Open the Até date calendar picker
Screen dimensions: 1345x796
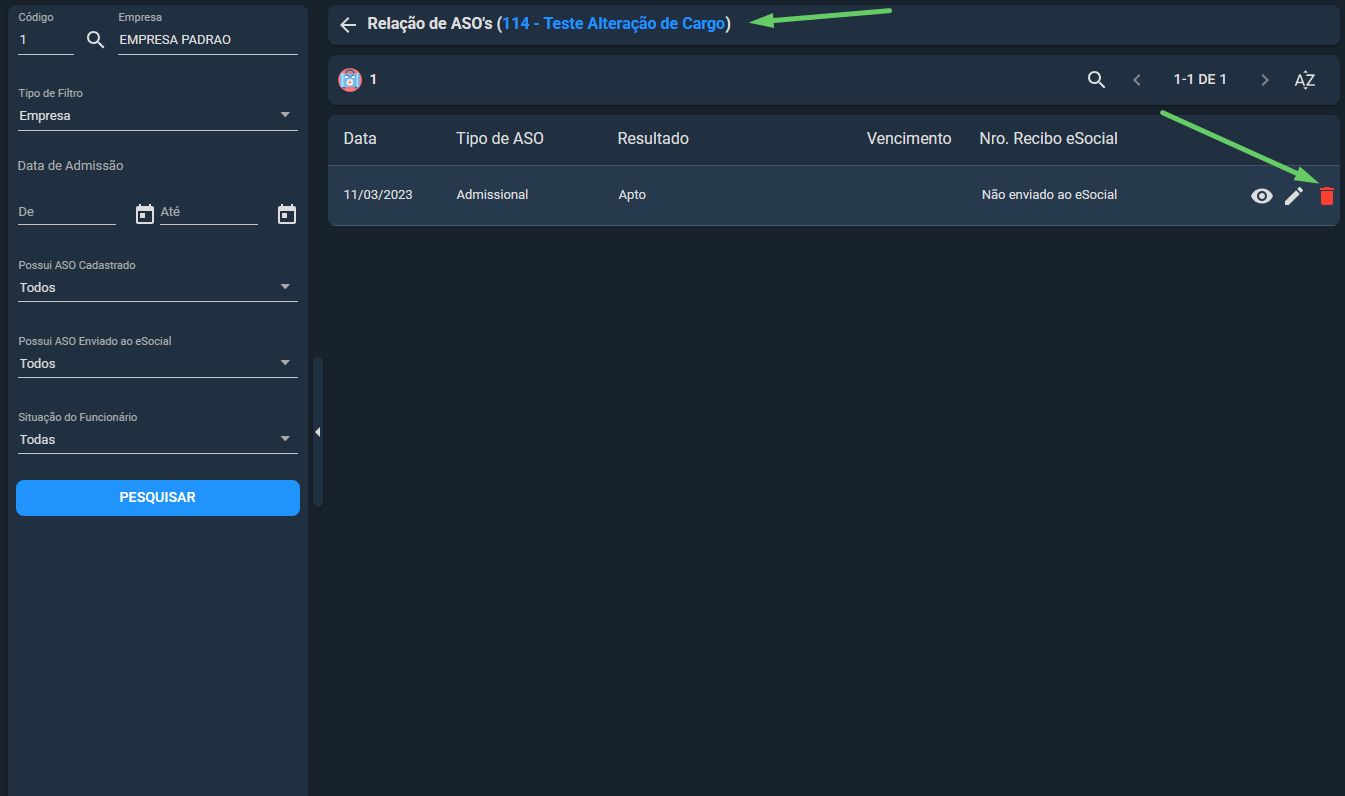coord(287,213)
